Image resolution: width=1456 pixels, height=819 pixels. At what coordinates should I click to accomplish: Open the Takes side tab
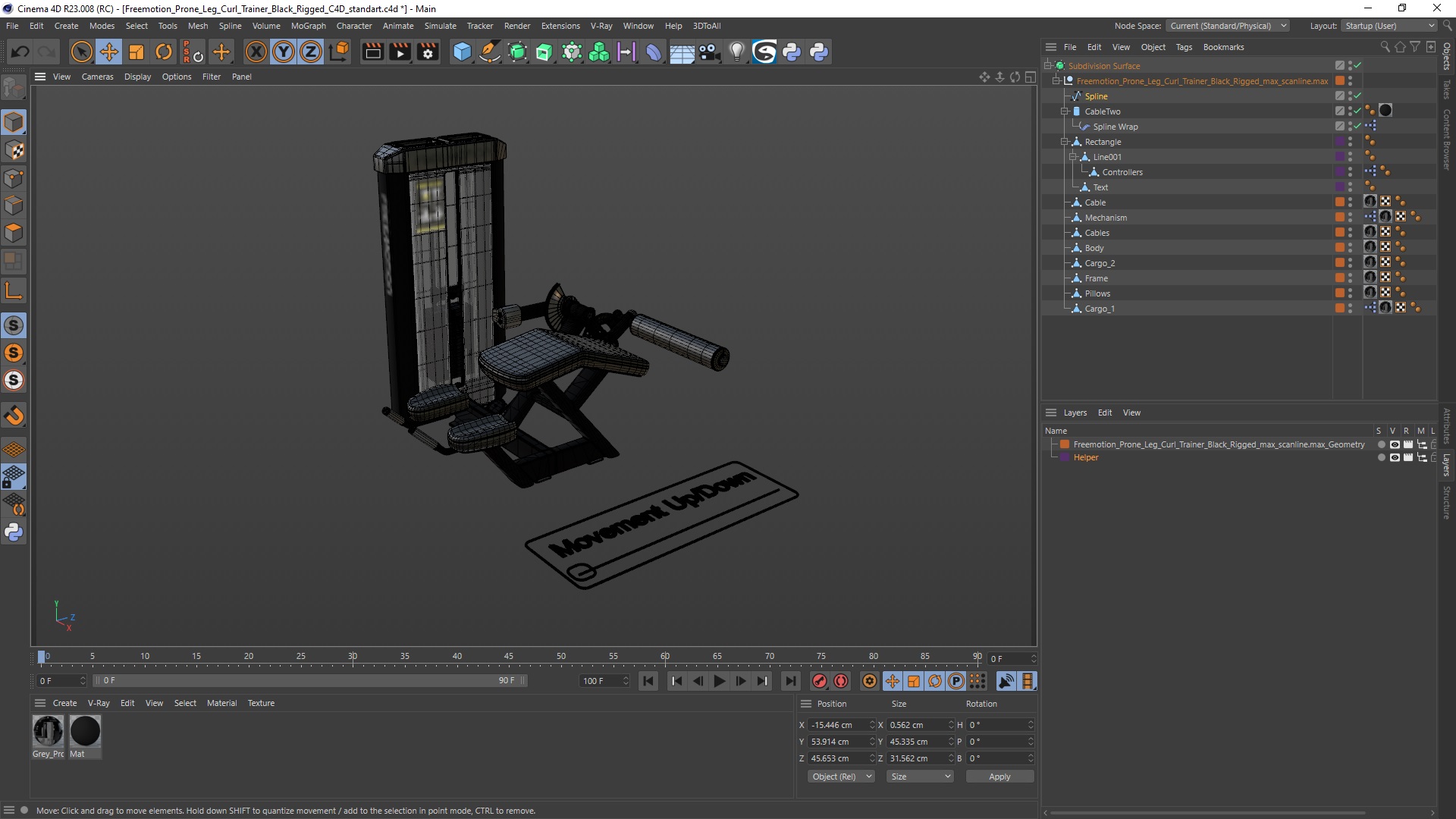pos(1447,89)
